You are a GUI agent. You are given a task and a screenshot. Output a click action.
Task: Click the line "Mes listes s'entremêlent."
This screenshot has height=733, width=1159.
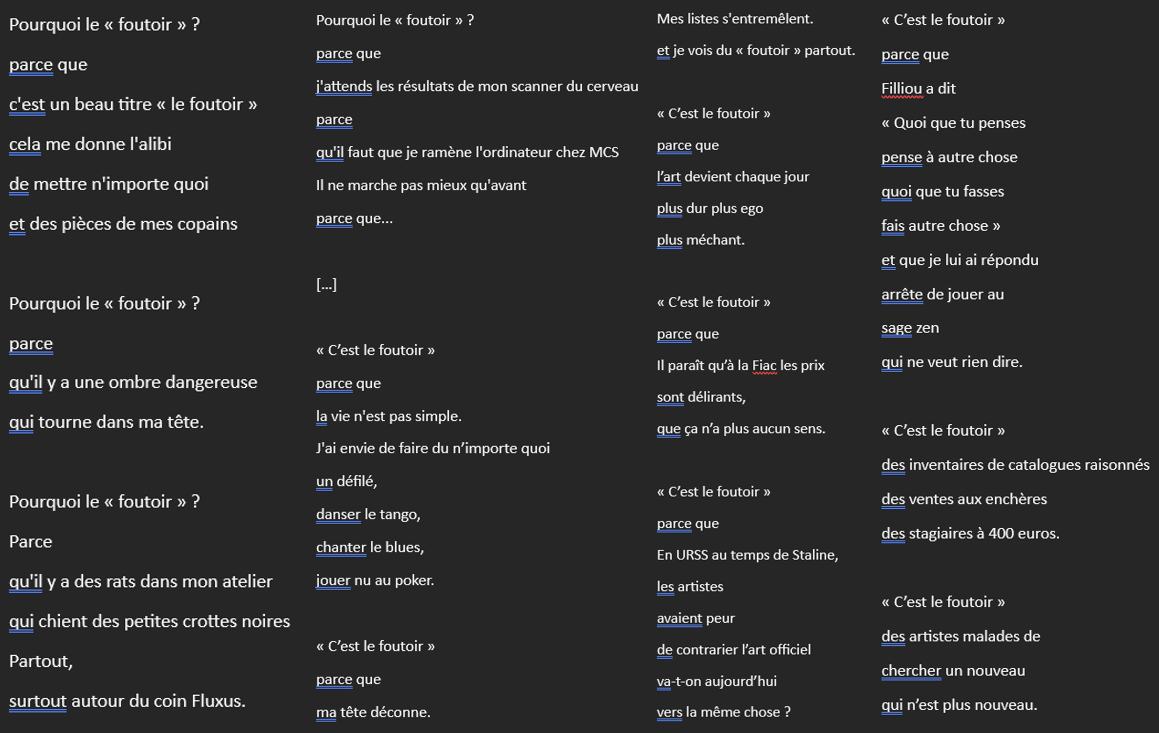(x=735, y=19)
